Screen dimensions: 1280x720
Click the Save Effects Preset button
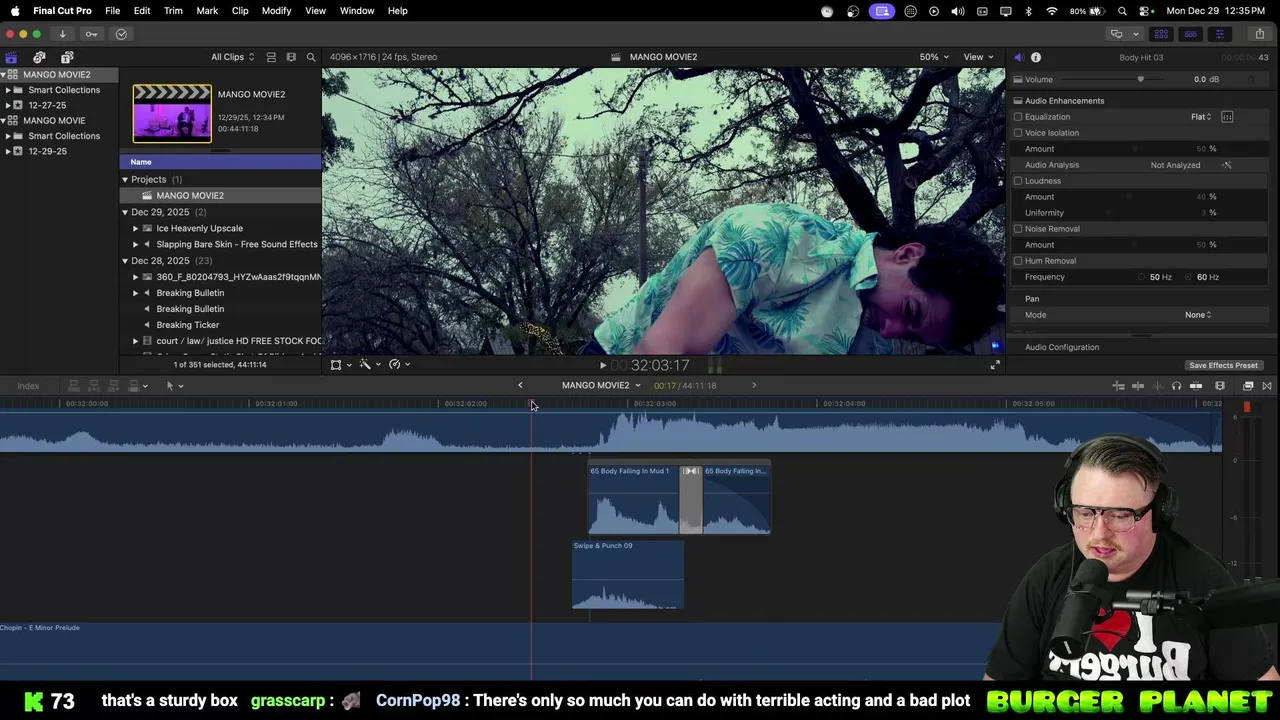(1223, 365)
